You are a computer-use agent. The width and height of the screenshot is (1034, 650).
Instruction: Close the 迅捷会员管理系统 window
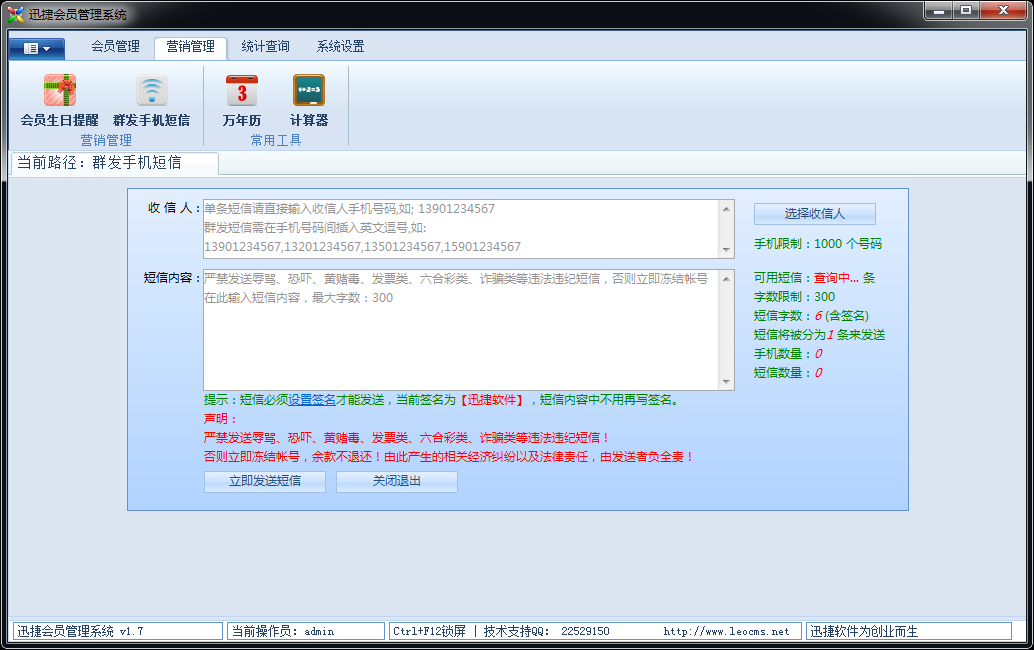pos(1003,11)
